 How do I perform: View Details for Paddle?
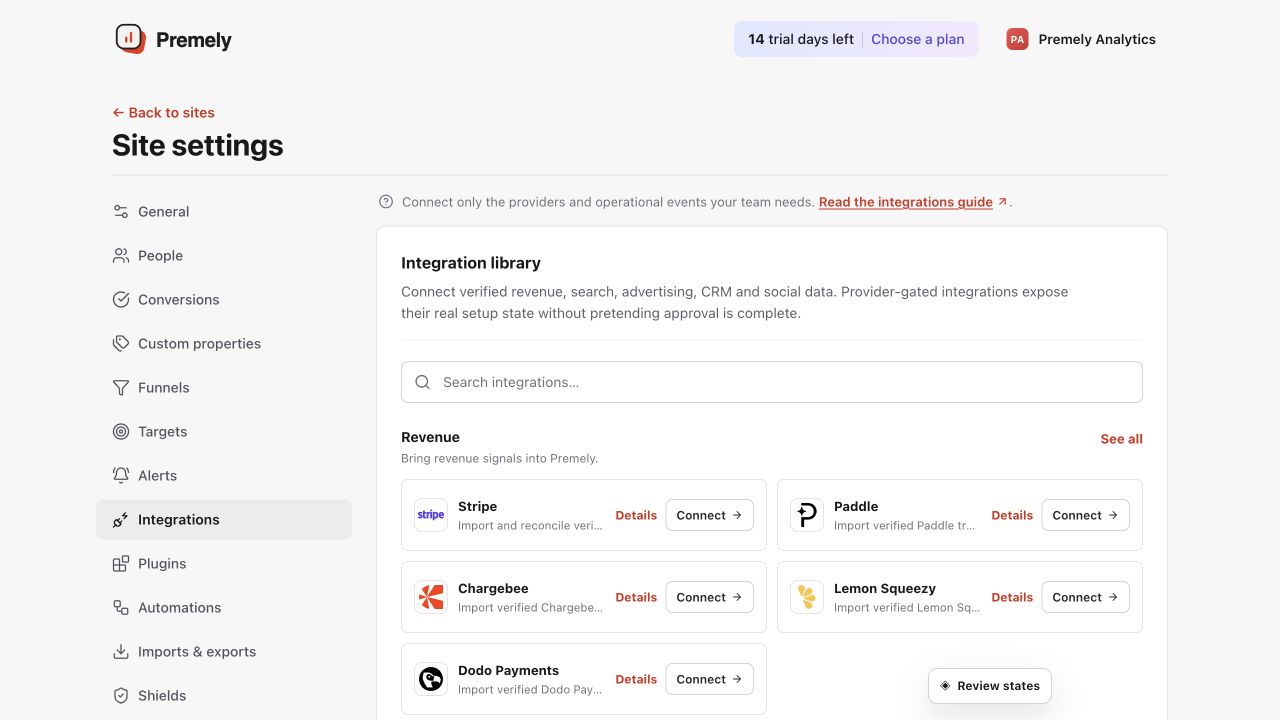(x=1012, y=515)
